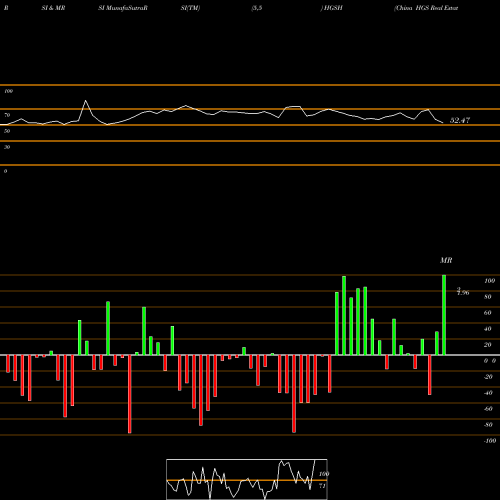Click the RSI line peak near 100
This screenshot has height=500, width=500.
(86, 101)
